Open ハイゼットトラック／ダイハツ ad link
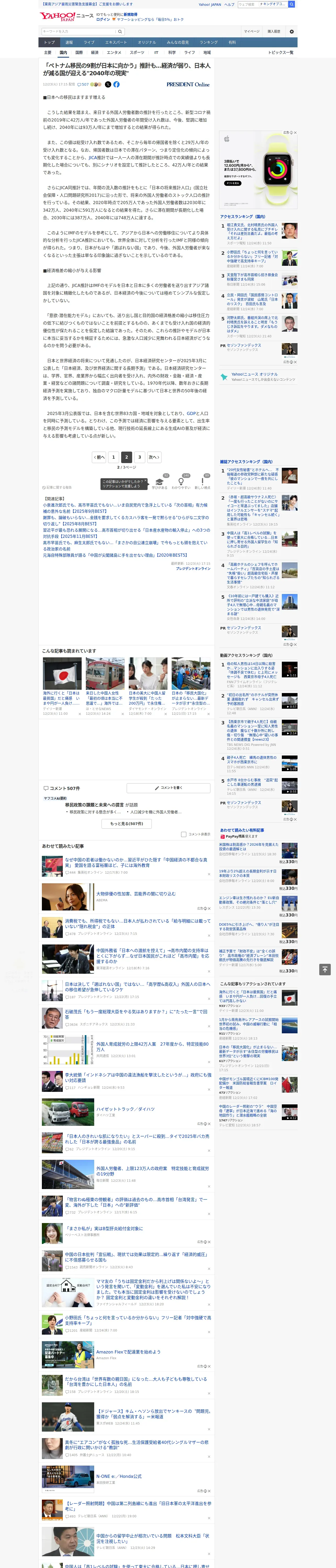This screenshot has width=336, height=1568. pos(125,1109)
